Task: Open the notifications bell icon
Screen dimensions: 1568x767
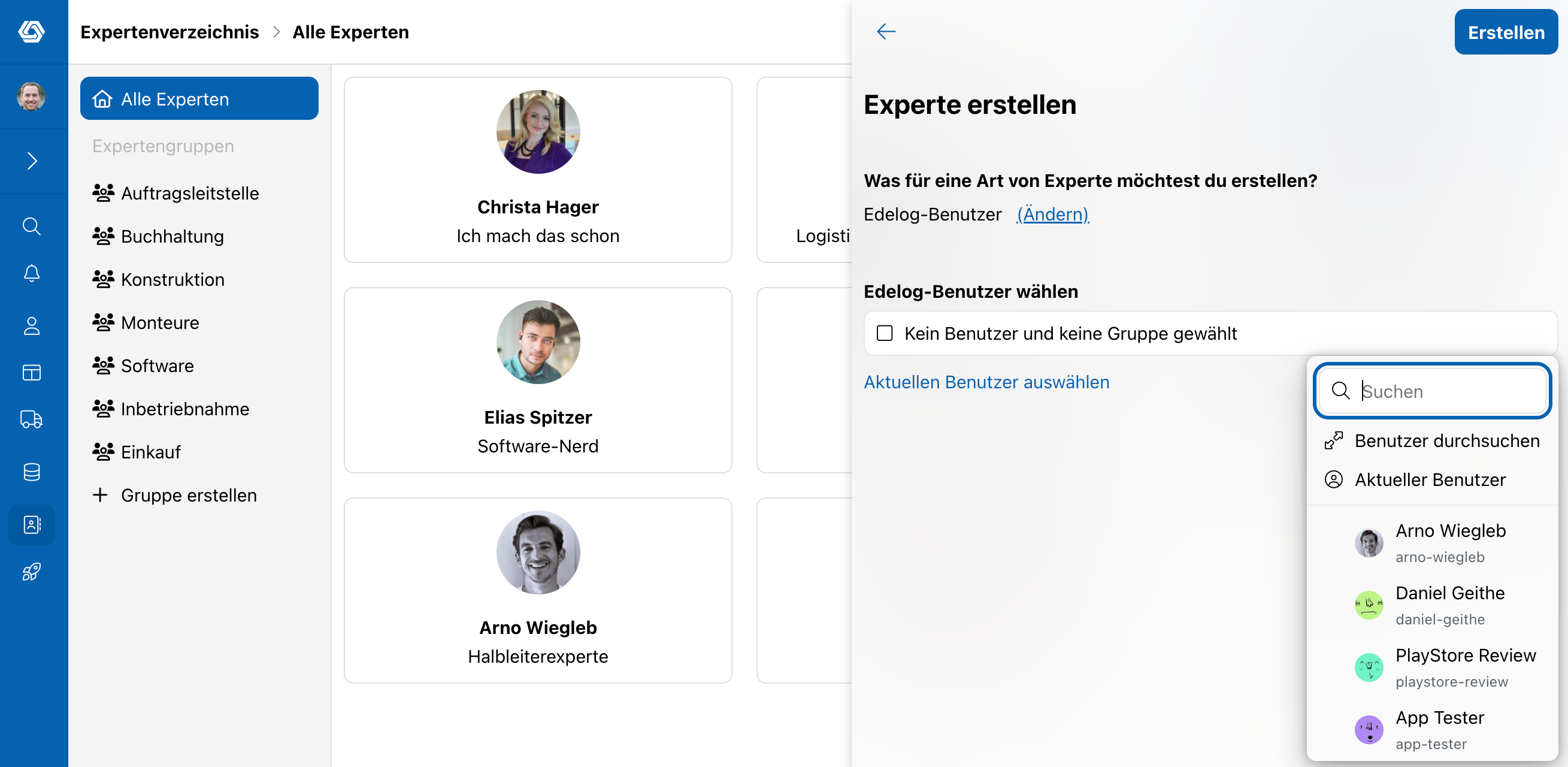Action: [32, 273]
